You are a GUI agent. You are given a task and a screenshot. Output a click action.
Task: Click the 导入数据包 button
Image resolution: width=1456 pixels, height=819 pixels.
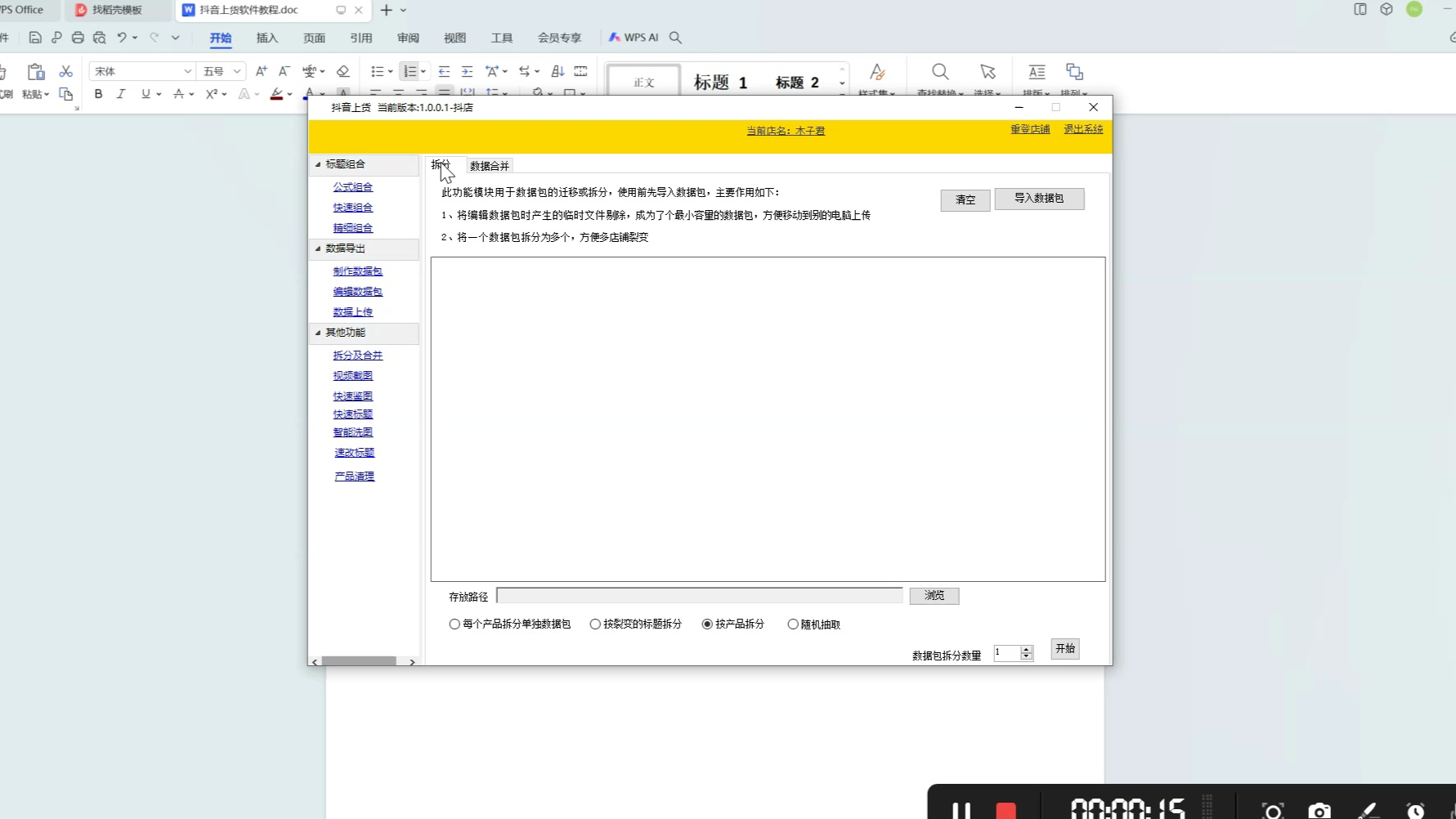point(1039,199)
